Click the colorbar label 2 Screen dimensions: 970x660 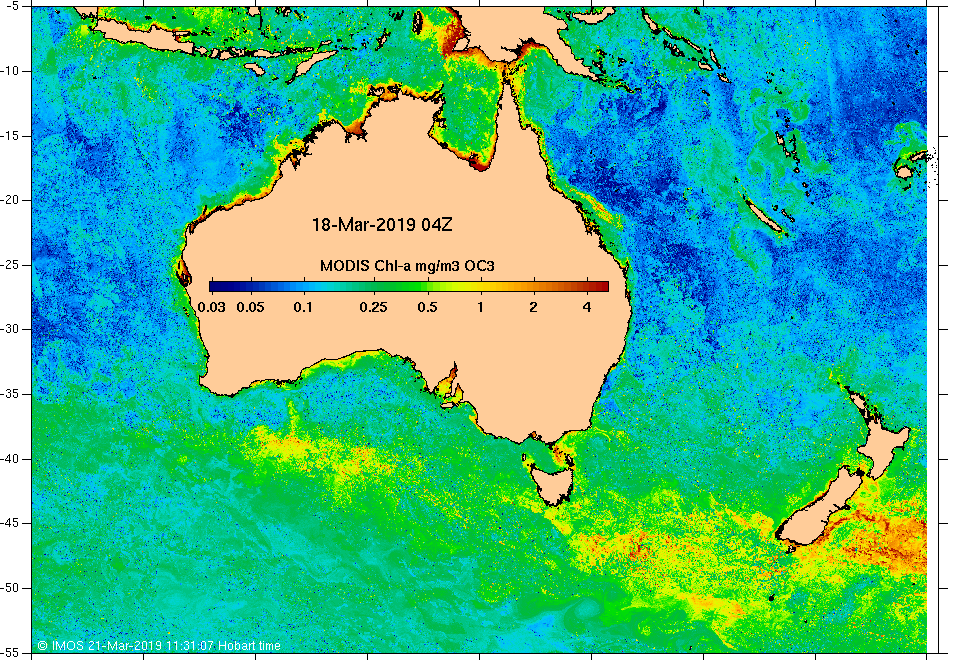point(533,307)
